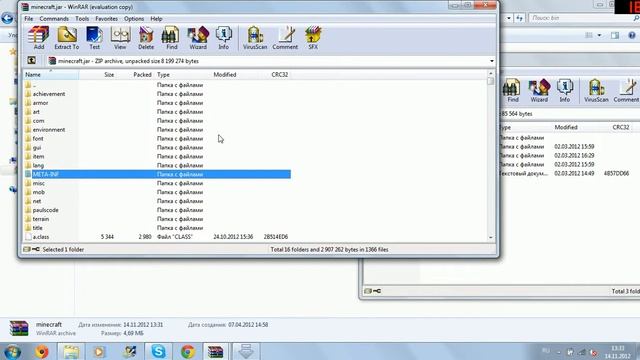Click the Delete toolbar icon
The height and width of the screenshot is (360, 640).
click(x=146, y=38)
